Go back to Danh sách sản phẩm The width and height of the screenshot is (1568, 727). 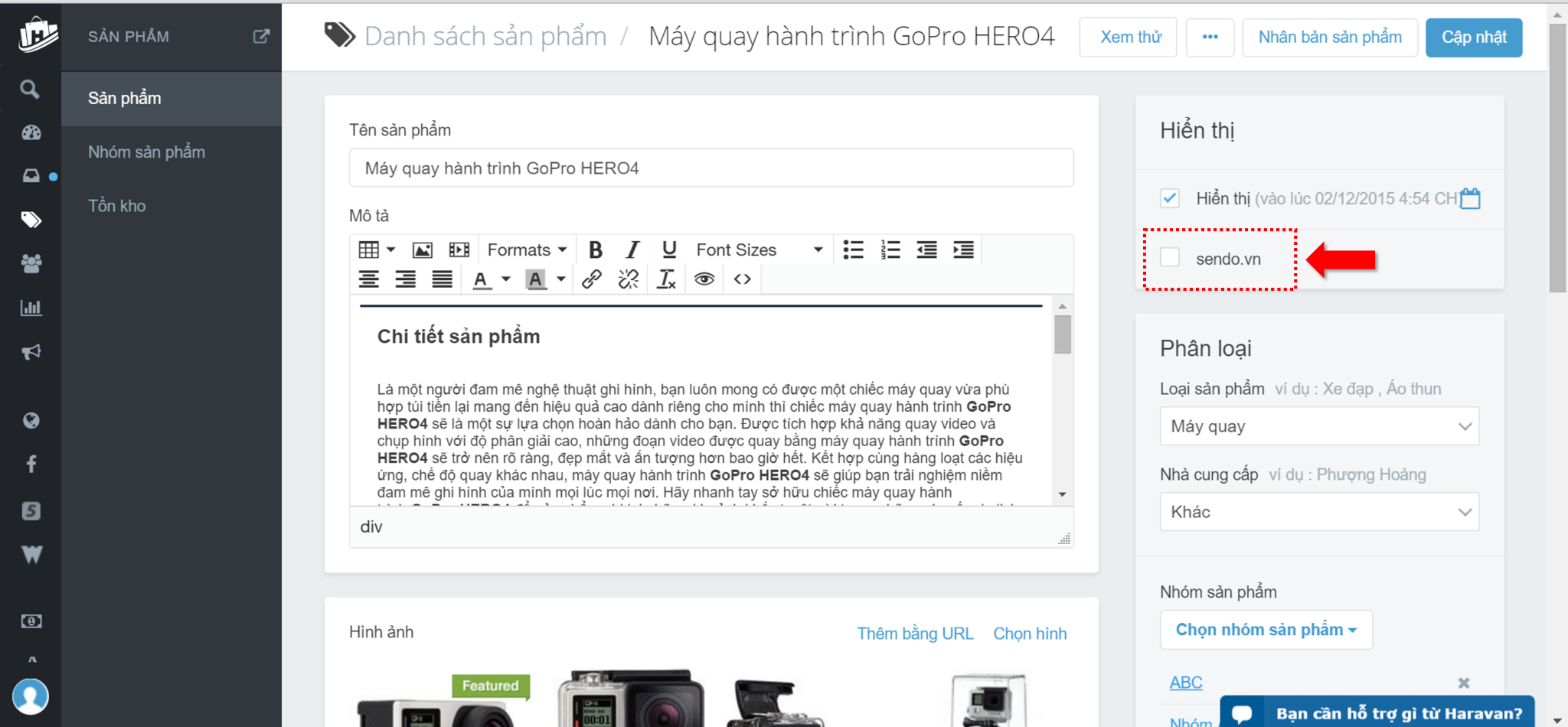point(485,36)
